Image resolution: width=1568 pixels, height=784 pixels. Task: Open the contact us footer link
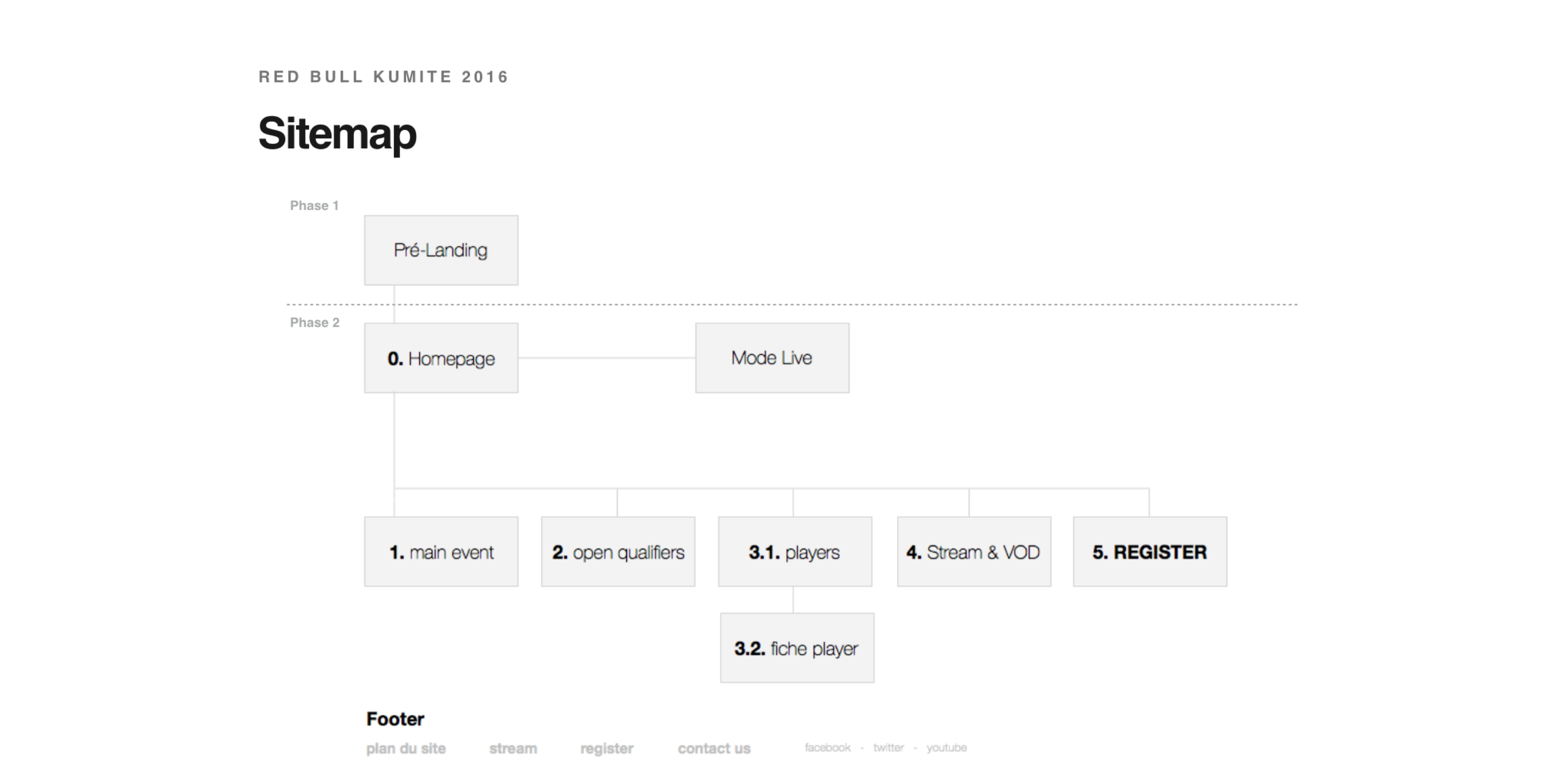click(714, 748)
